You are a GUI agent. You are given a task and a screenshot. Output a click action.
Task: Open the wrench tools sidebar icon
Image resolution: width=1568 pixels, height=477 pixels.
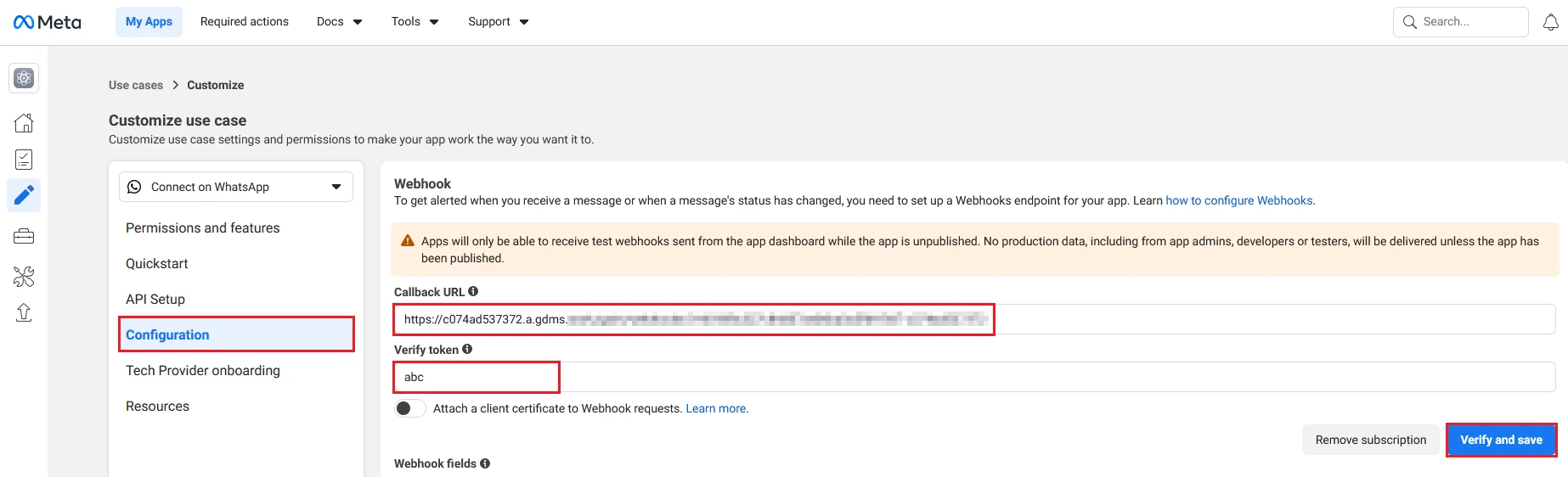[24, 276]
